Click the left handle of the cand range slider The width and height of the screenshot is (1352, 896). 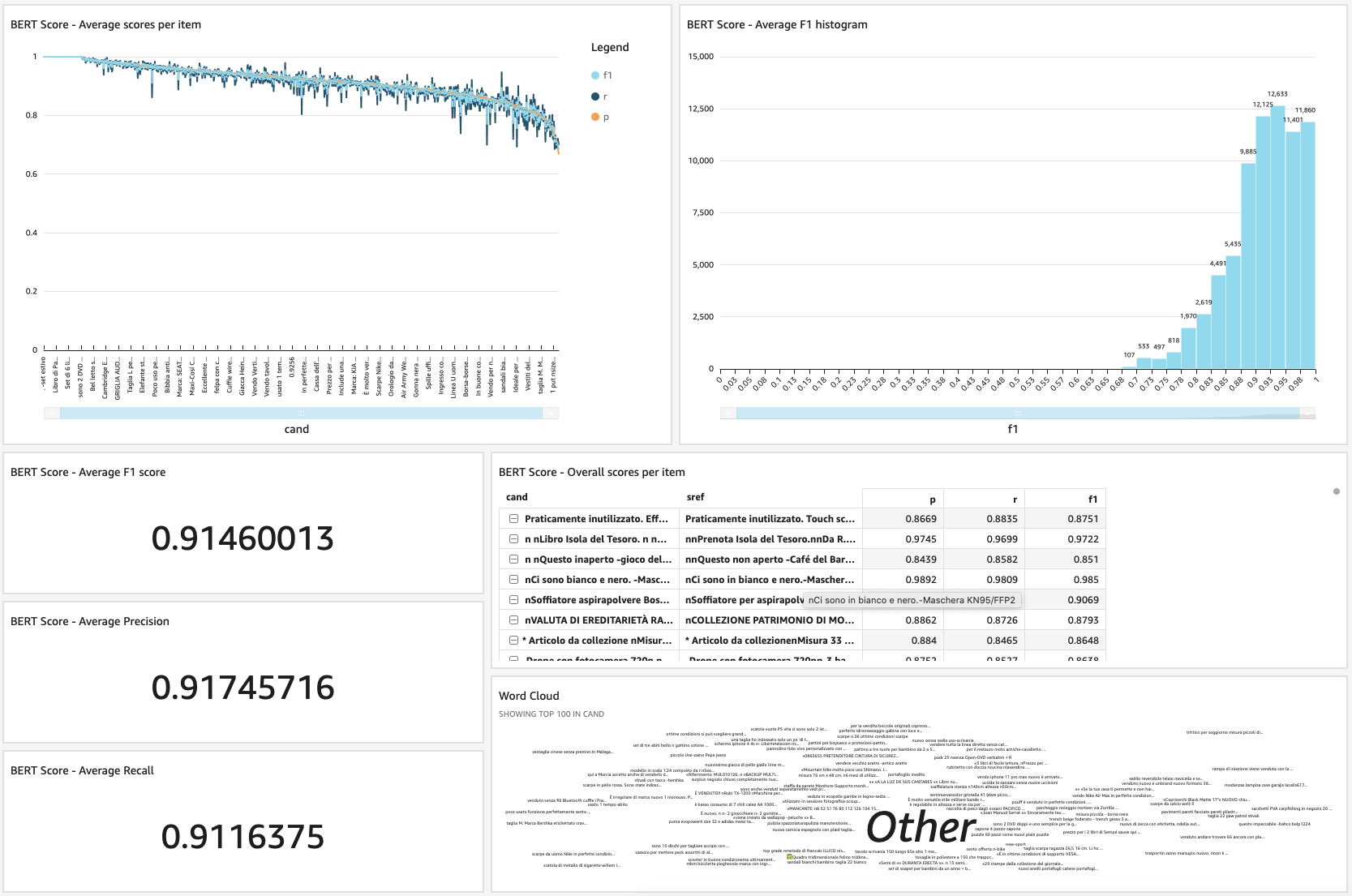[x=52, y=413]
